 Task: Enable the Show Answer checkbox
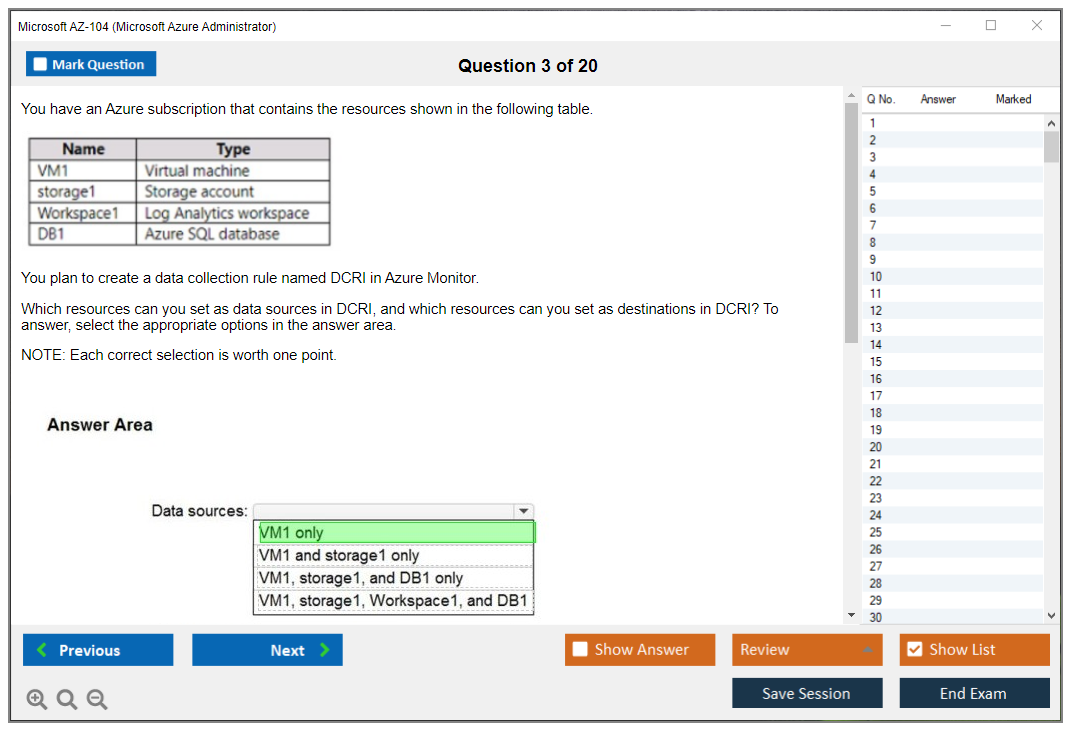pyautogui.click(x=579, y=649)
